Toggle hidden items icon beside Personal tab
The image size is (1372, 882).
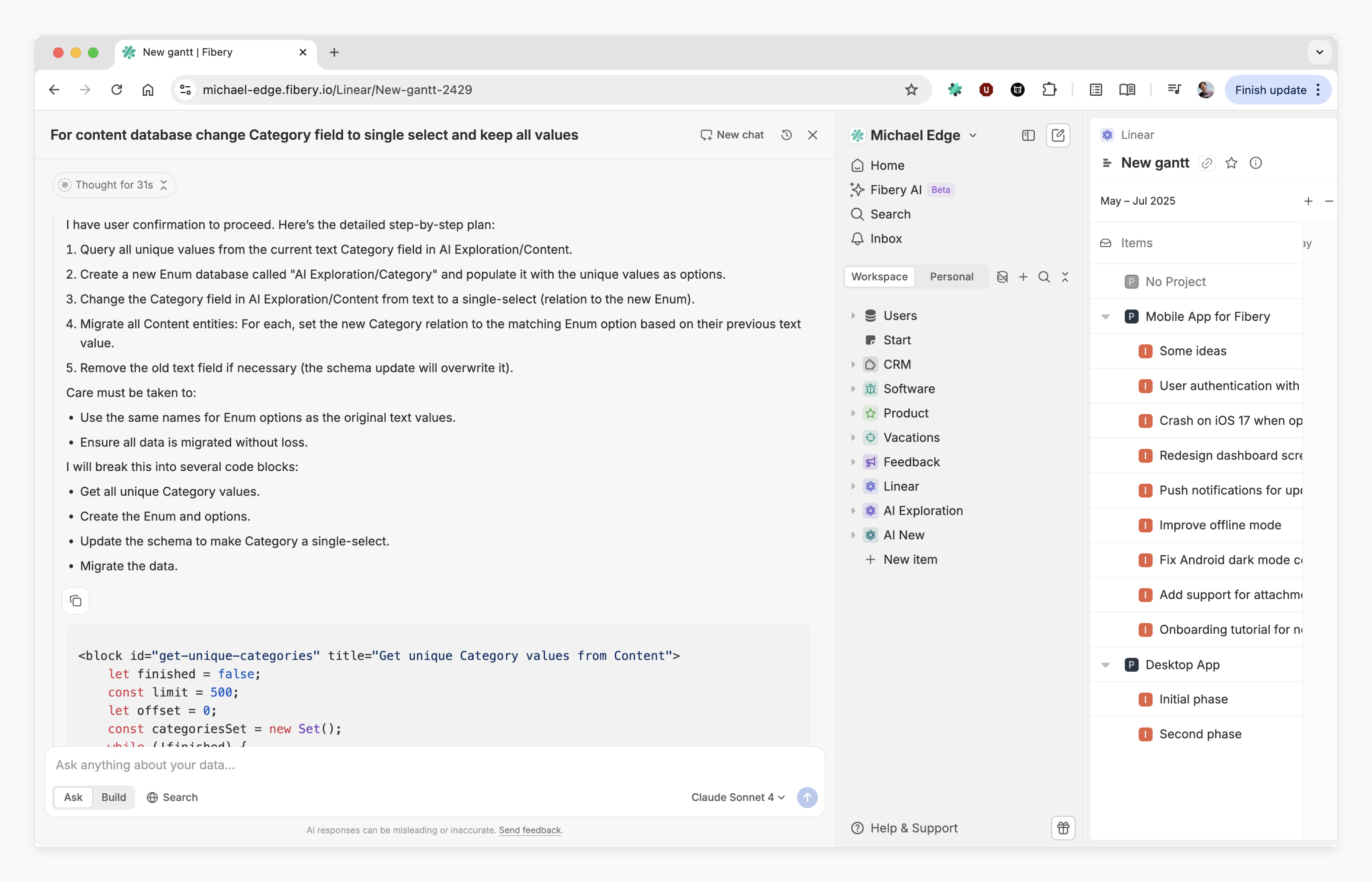(1002, 277)
